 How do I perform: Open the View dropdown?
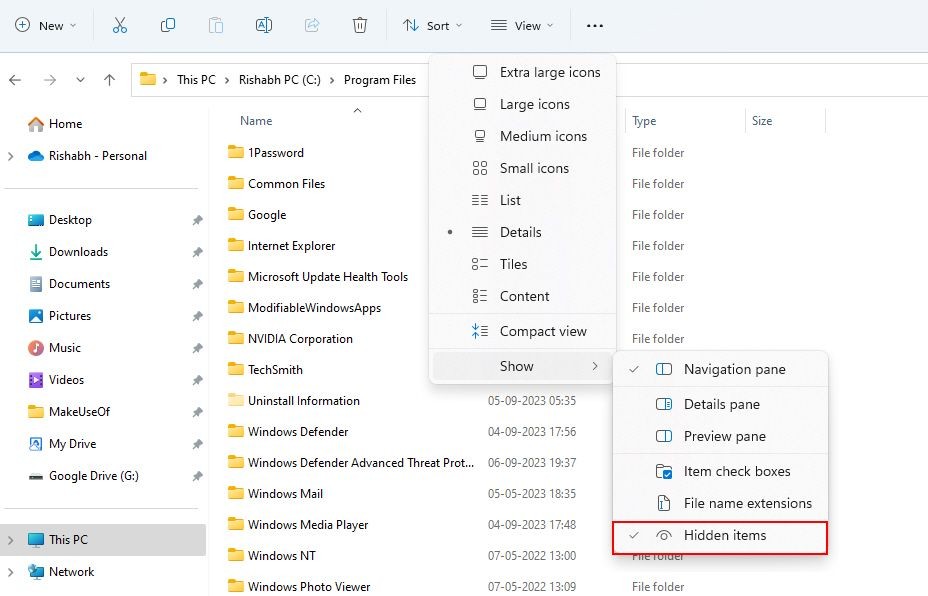[522, 25]
